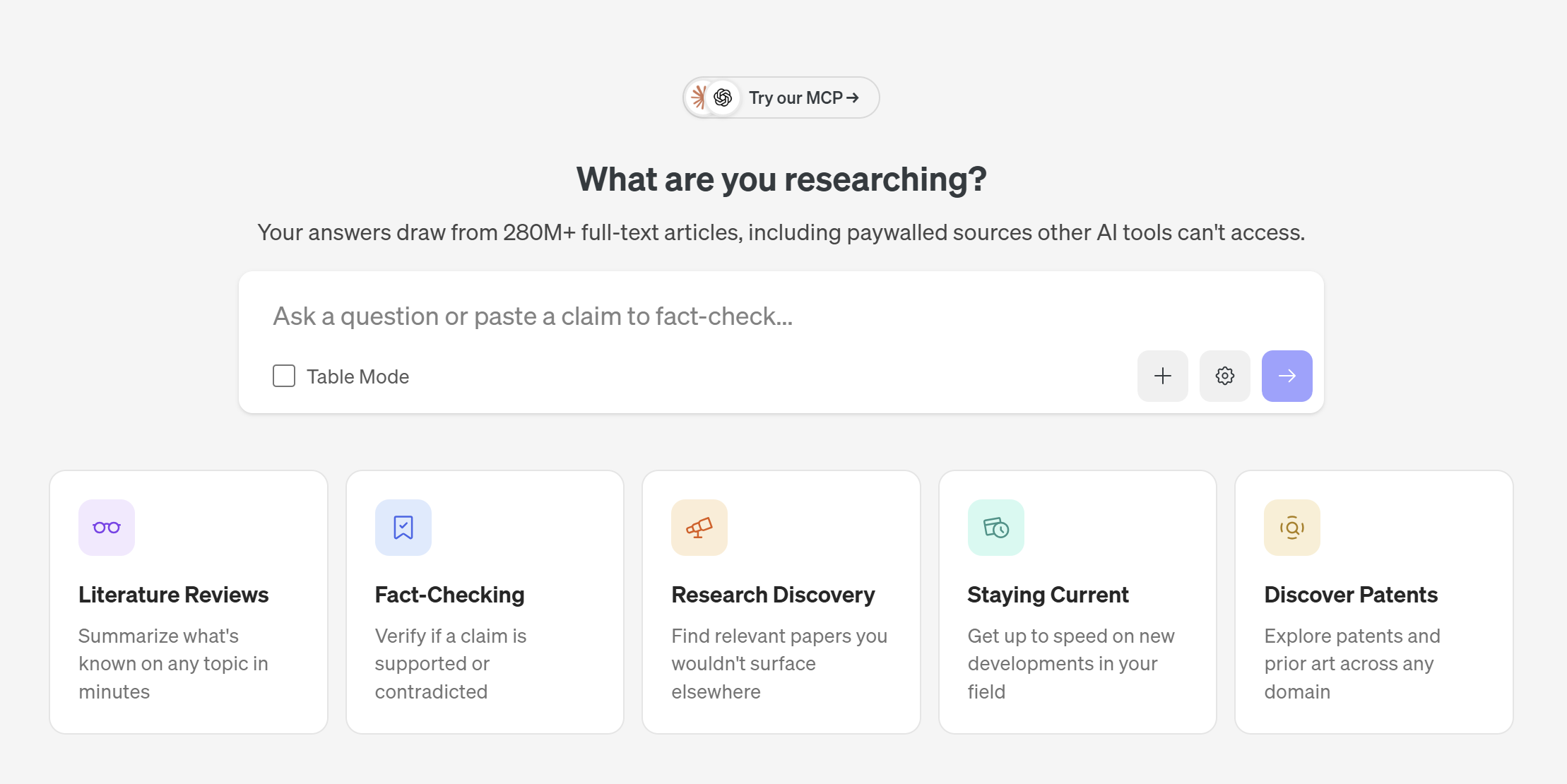This screenshot has width=1567, height=784.
Task: Click the bookmark Fact-Checking icon
Action: (403, 528)
